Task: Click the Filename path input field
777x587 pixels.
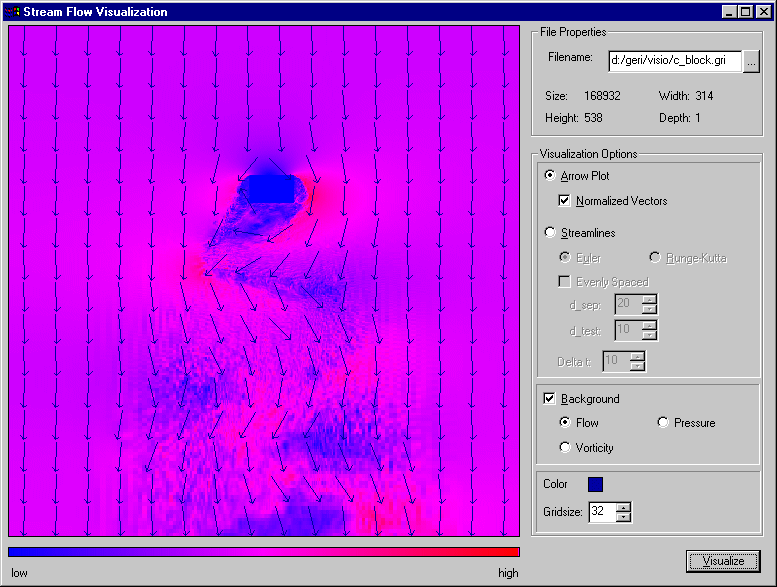Action: click(x=674, y=61)
